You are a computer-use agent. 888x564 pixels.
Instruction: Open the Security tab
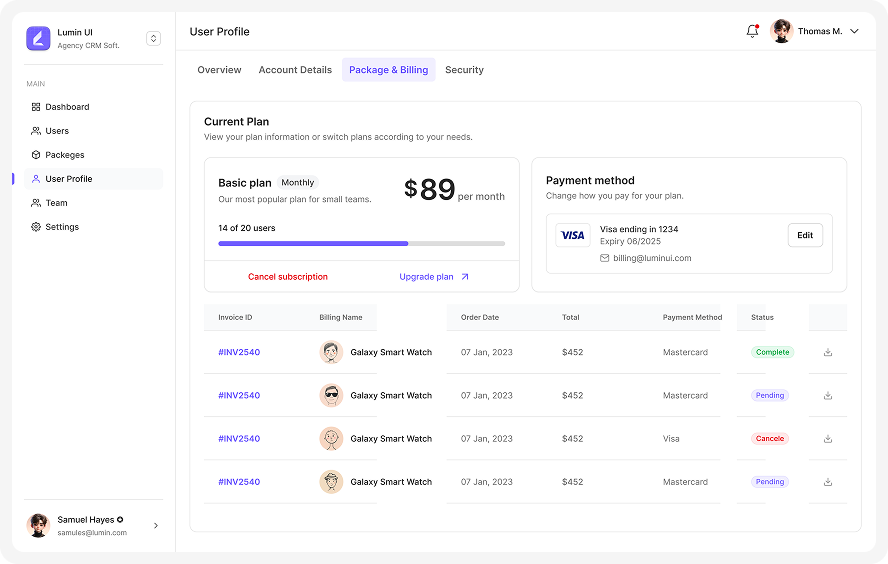[464, 70]
